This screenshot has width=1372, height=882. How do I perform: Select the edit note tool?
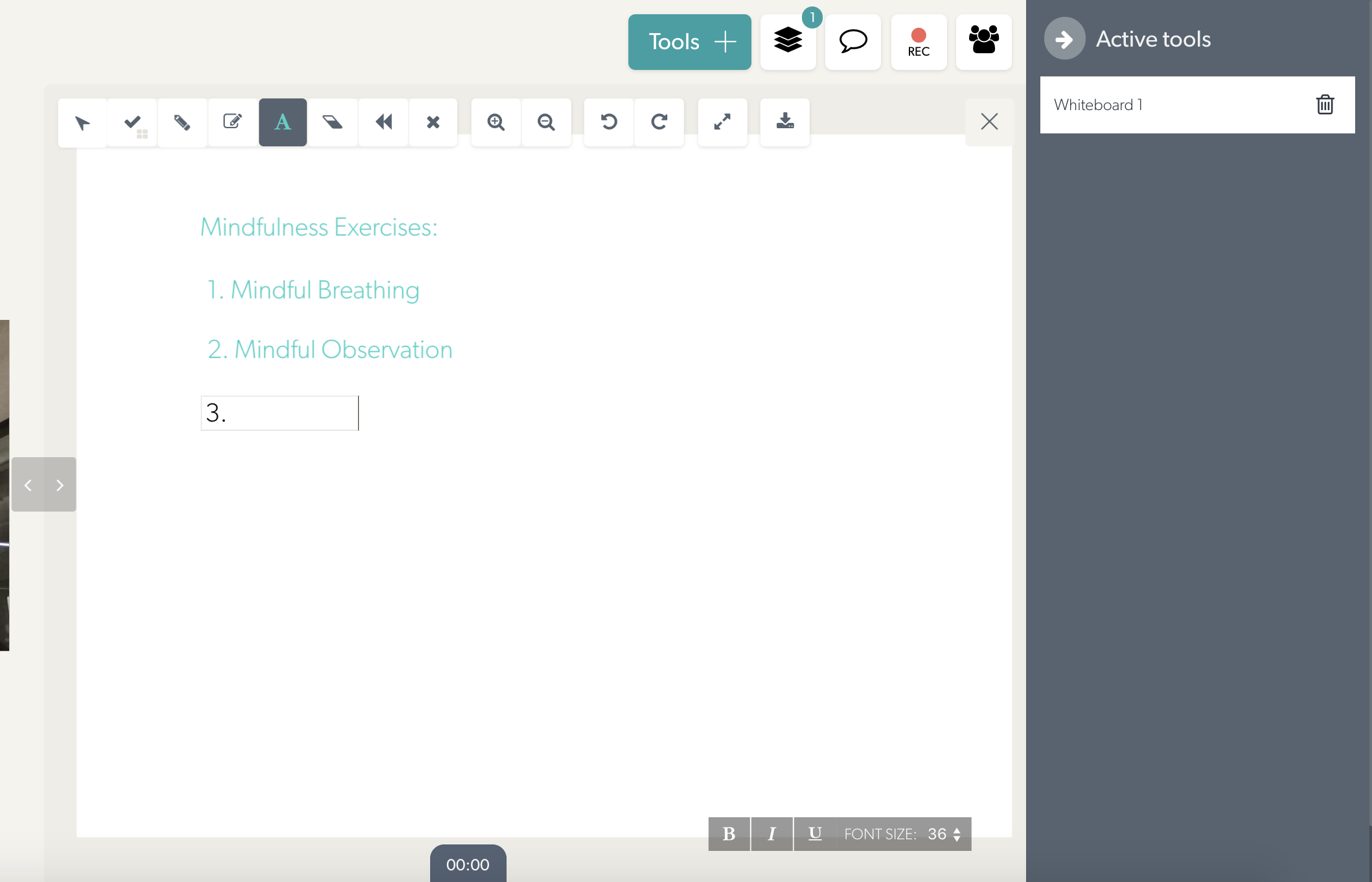point(233,122)
